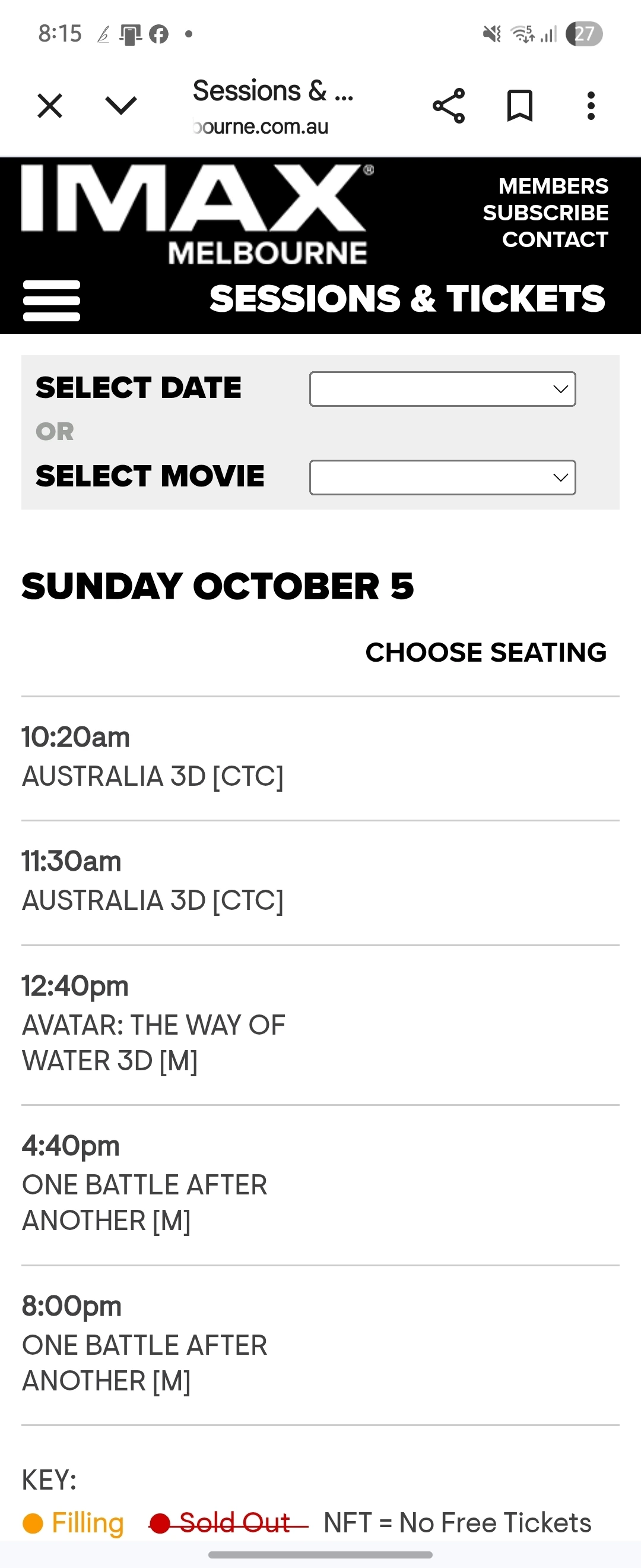Bookmark this page
Screen dimensions: 641x1568
pyautogui.click(x=520, y=106)
